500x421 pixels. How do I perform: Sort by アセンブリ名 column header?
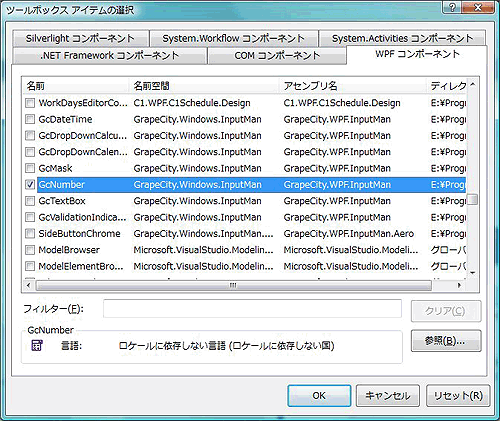point(353,86)
